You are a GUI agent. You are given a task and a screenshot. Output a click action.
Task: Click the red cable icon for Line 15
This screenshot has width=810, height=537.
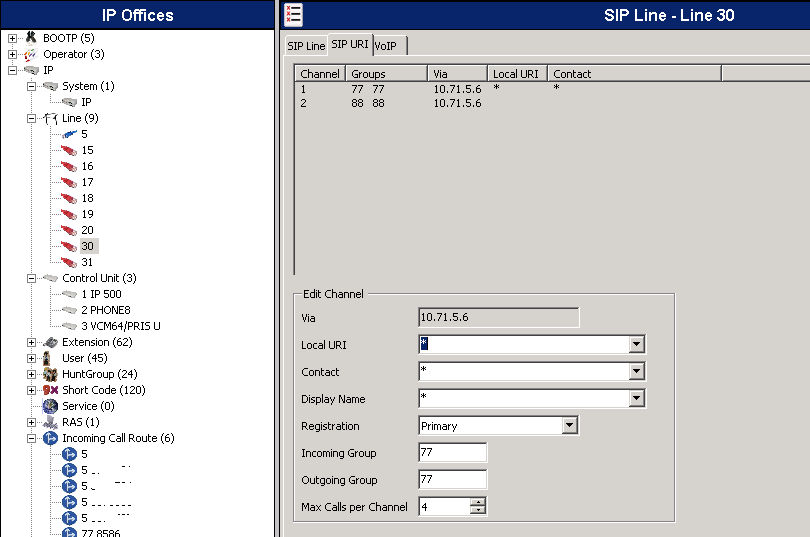pos(69,150)
